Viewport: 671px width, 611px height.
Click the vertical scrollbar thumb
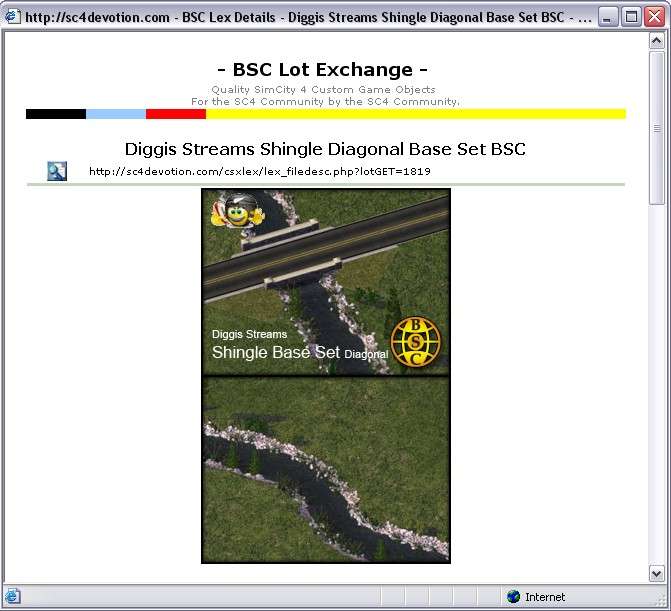point(656,128)
